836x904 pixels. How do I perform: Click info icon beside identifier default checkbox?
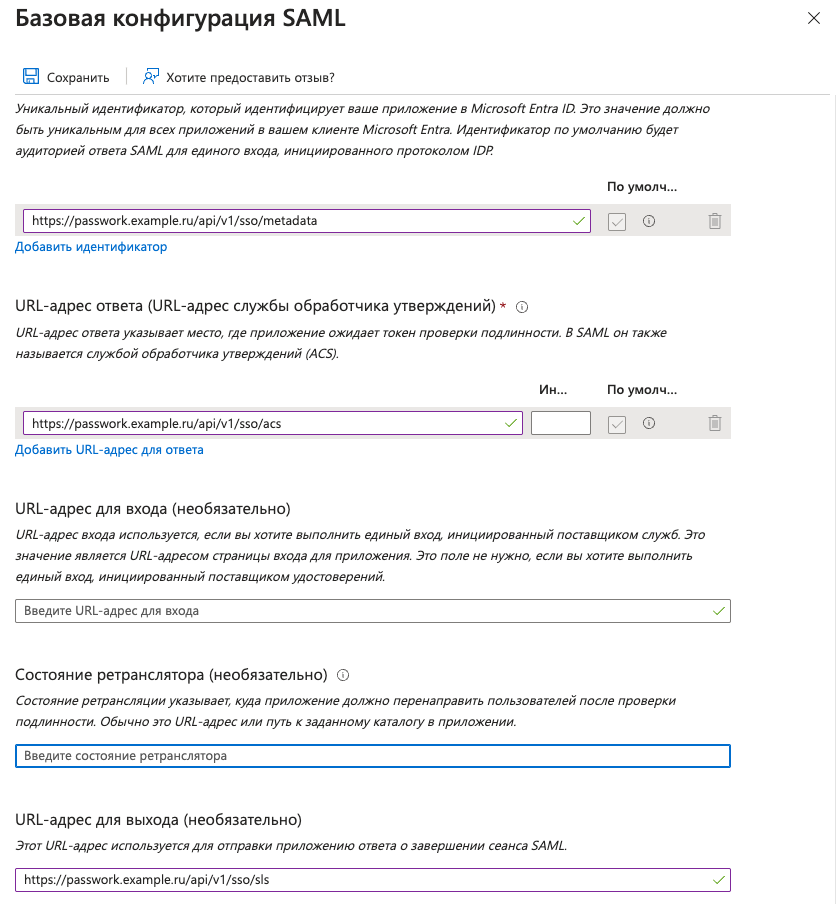pos(648,220)
